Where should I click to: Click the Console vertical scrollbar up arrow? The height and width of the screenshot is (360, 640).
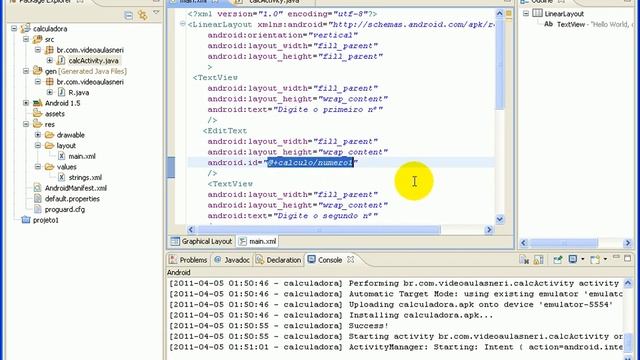628,283
